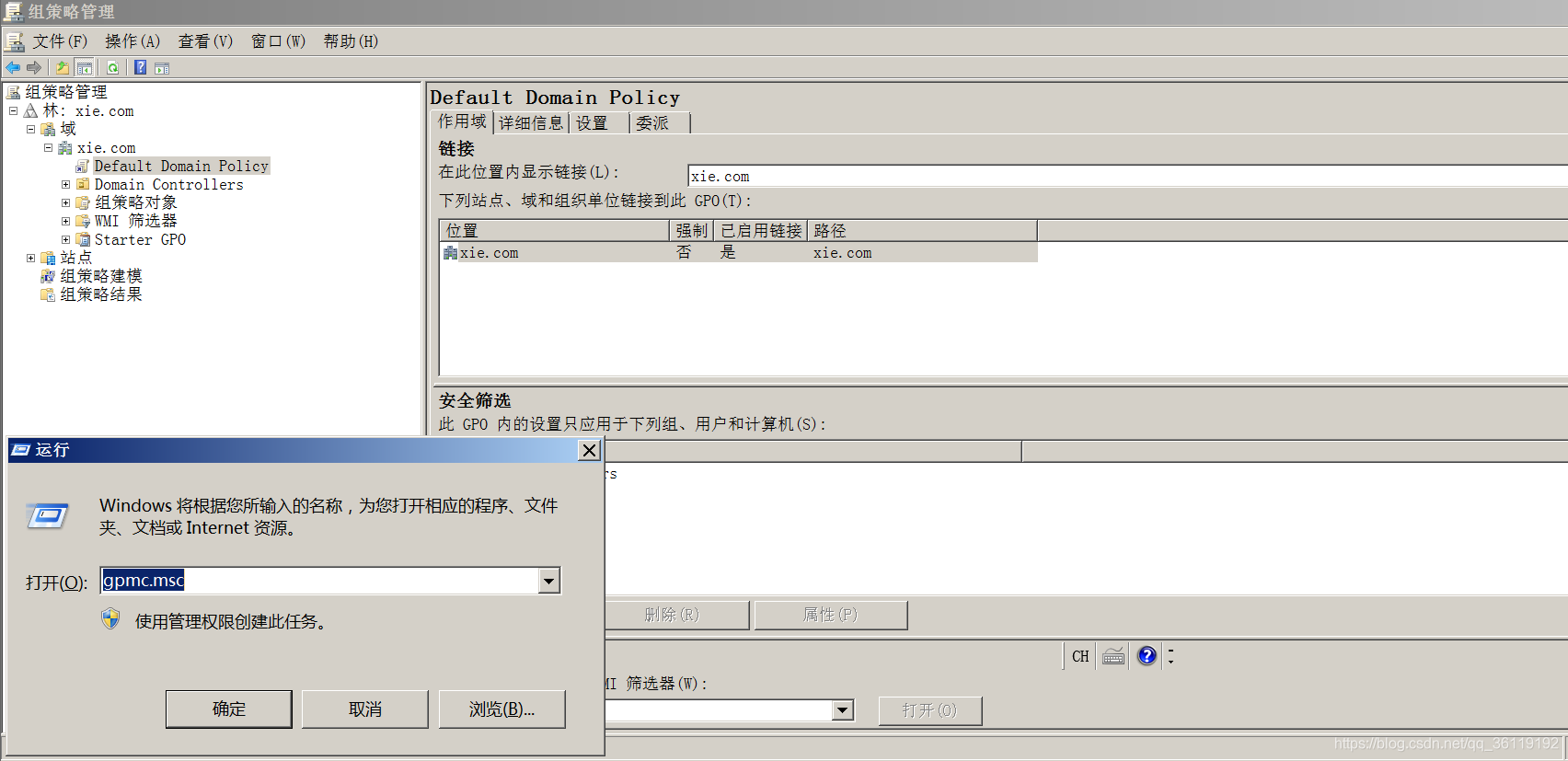Image resolution: width=1568 pixels, height=761 pixels.
Task: Click the 强制 column header
Action: [x=691, y=230]
